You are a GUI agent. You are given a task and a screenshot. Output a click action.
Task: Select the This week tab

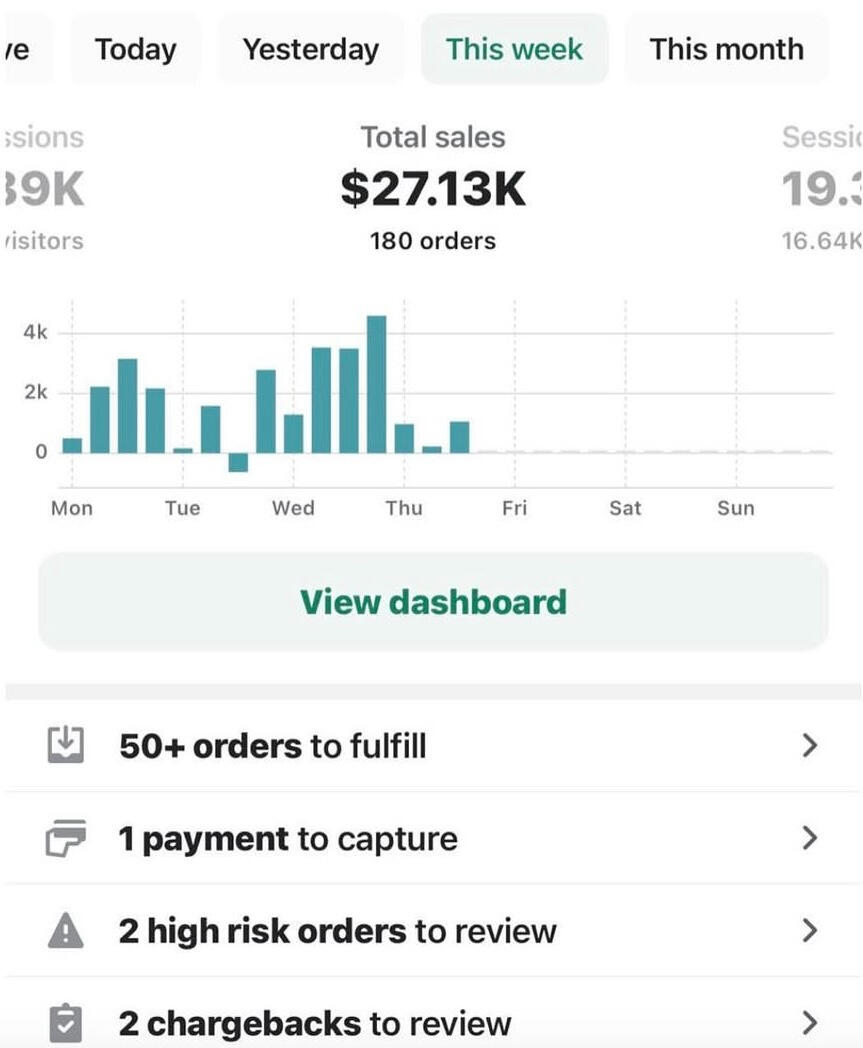(514, 49)
